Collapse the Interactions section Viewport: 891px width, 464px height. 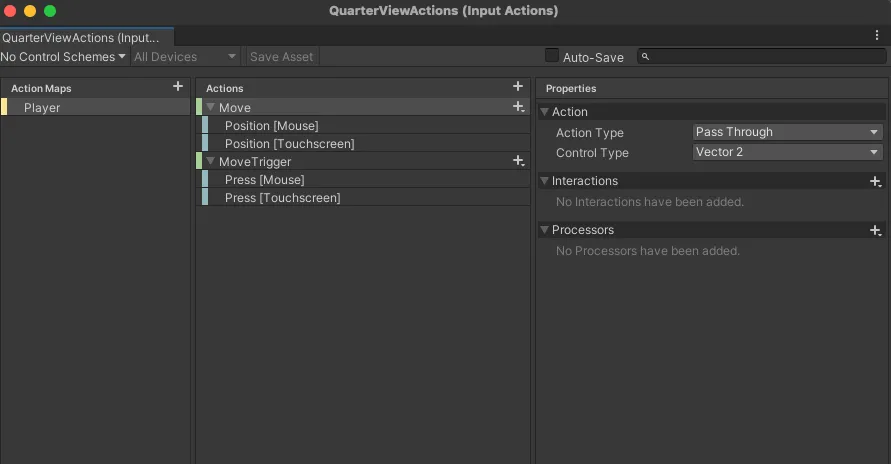click(x=544, y=181)
